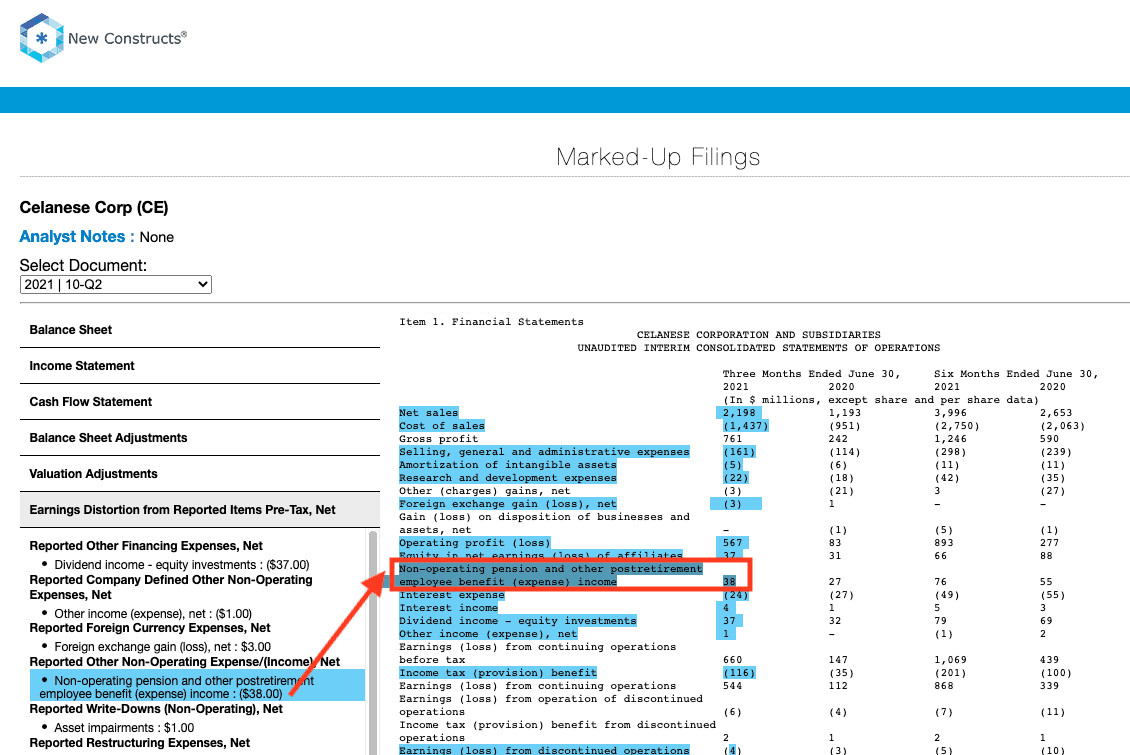Screen dimensions: 1130x755
Task: Click the pension income value 38
Action: pos(729,581)
